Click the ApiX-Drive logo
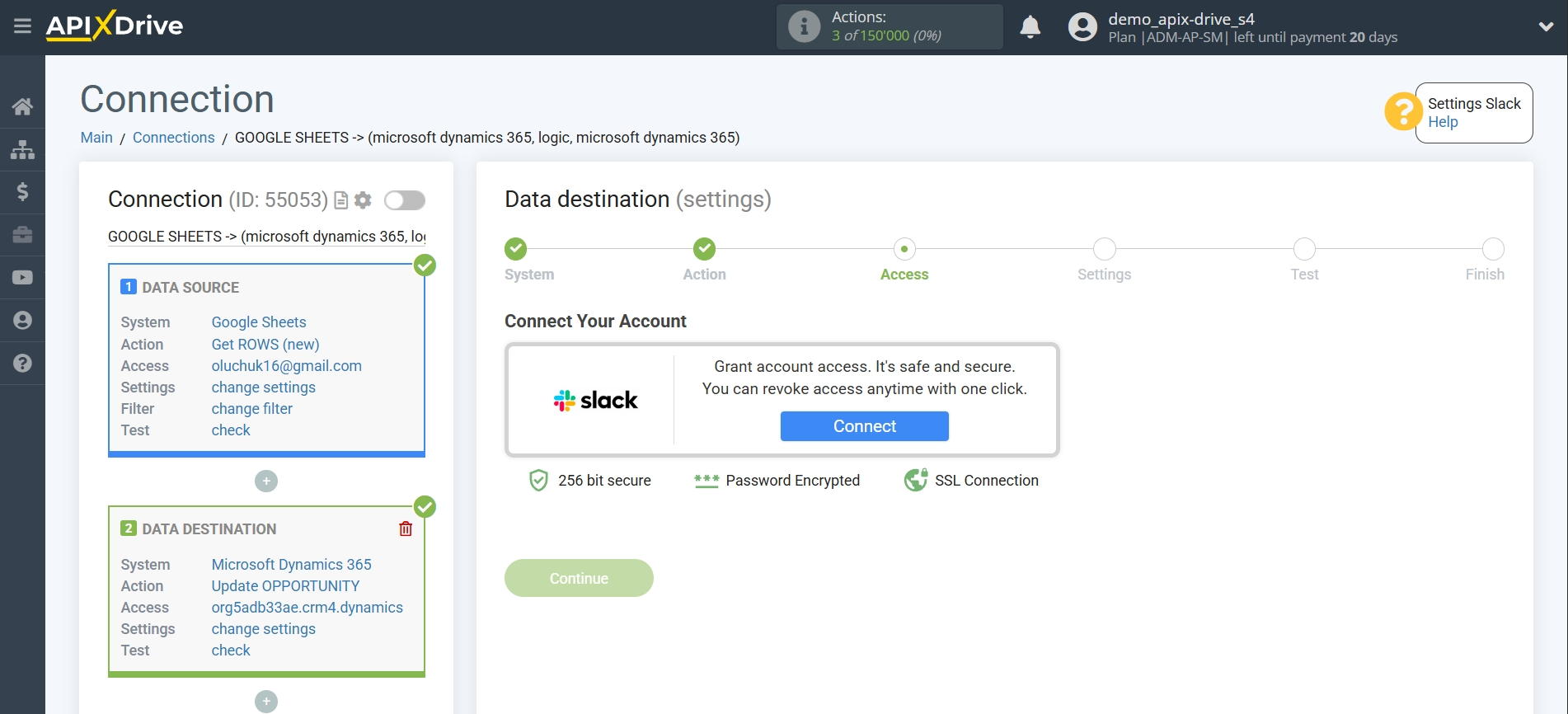 115,26
